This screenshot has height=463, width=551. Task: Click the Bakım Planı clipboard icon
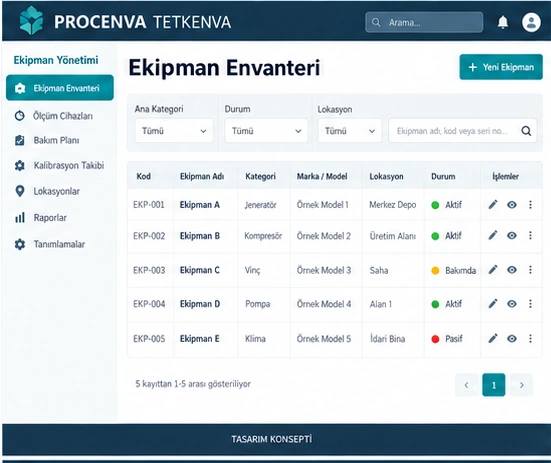[x=20, y=140]
